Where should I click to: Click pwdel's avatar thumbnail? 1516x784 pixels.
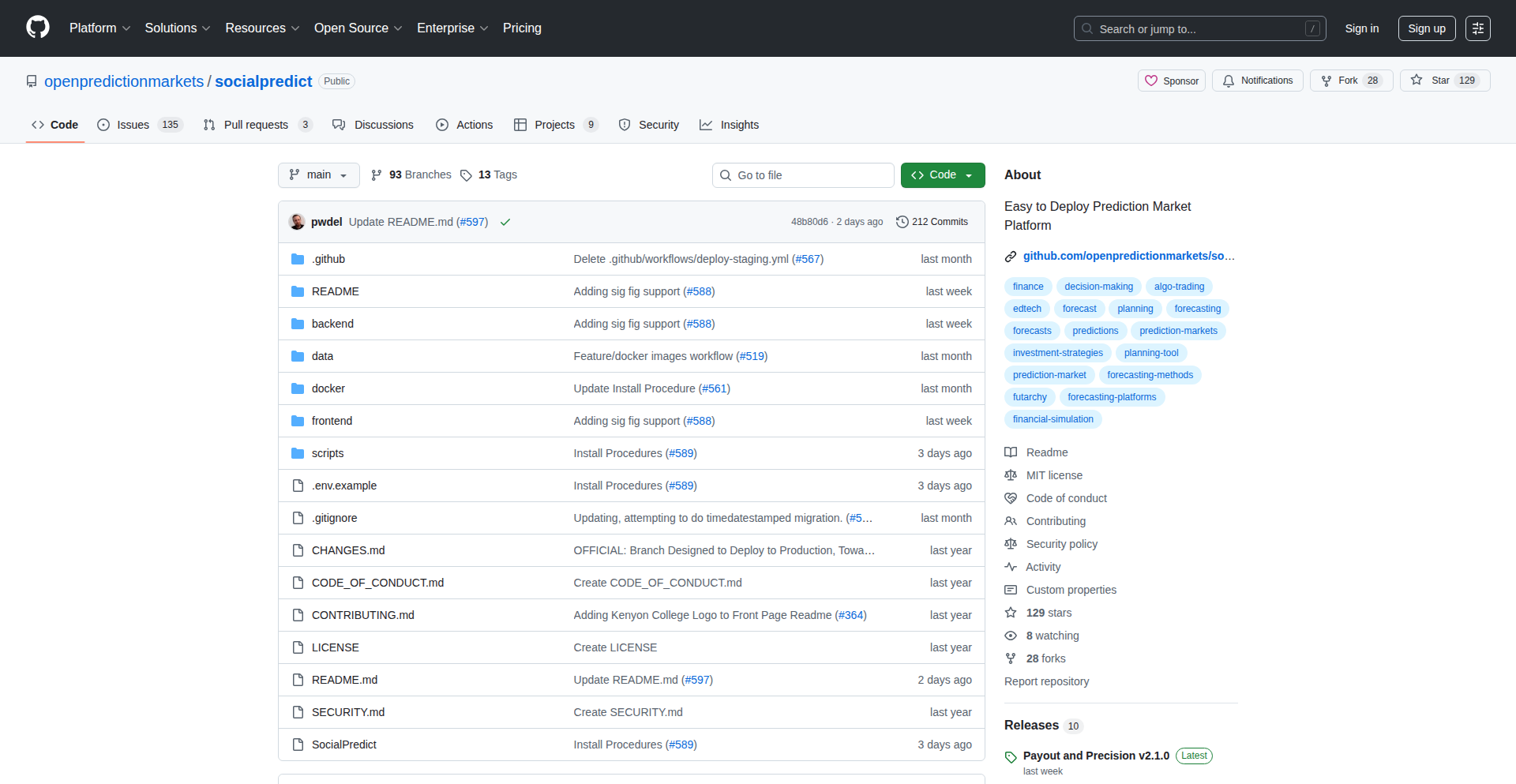[x=297, y=222]
